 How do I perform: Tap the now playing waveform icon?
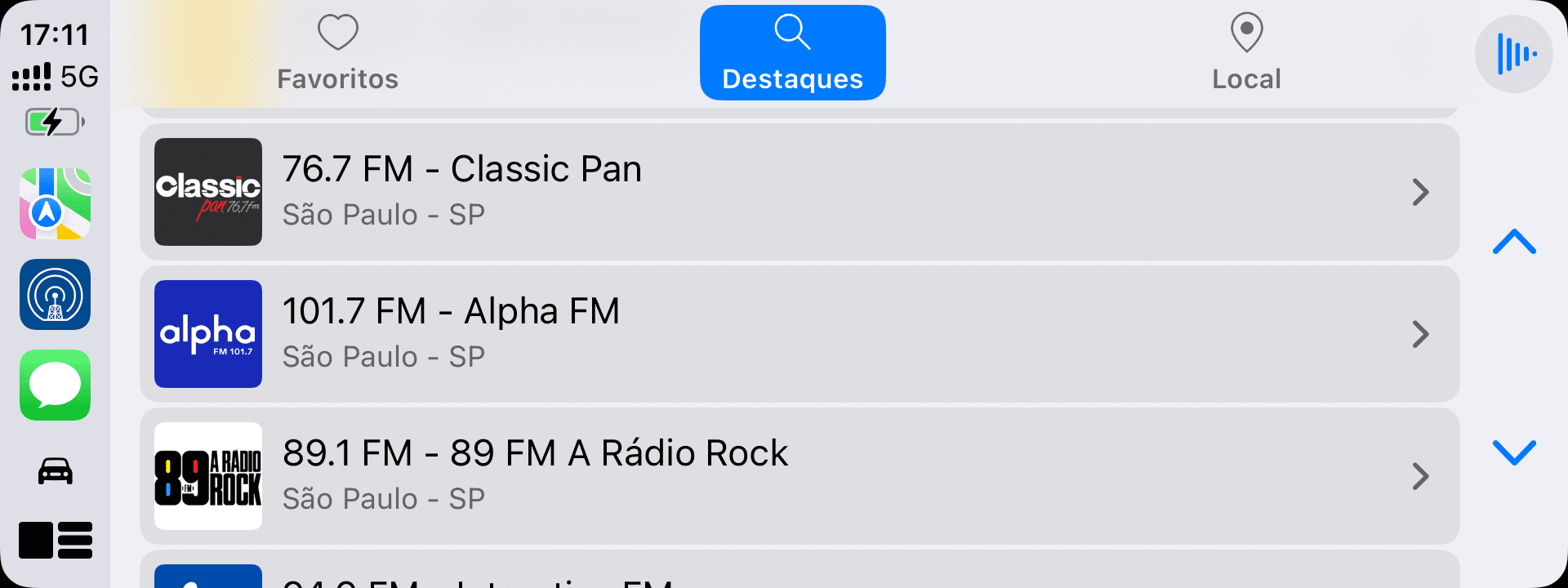pos(1513,54)
